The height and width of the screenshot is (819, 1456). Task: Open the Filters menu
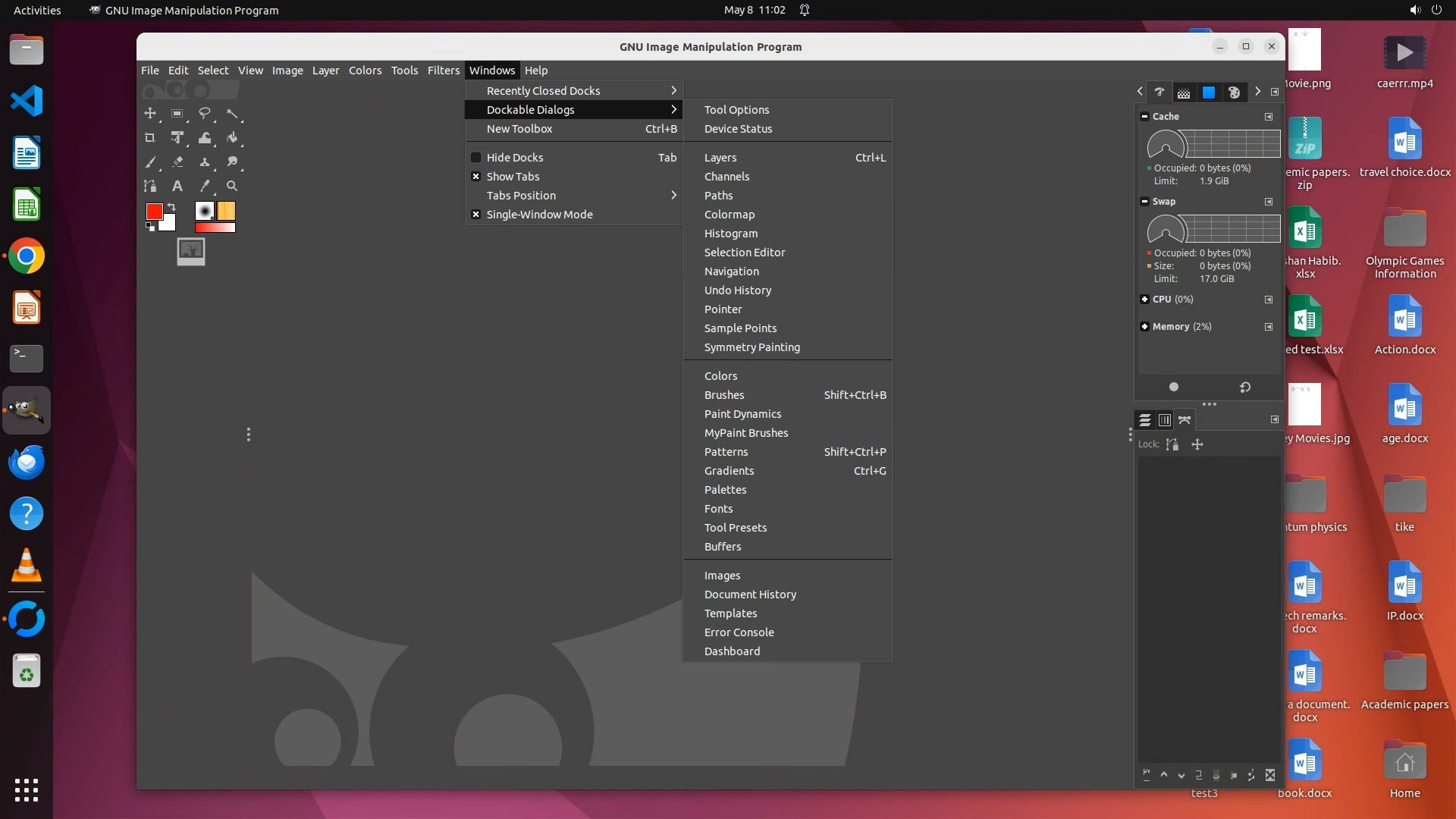[443, 71]
